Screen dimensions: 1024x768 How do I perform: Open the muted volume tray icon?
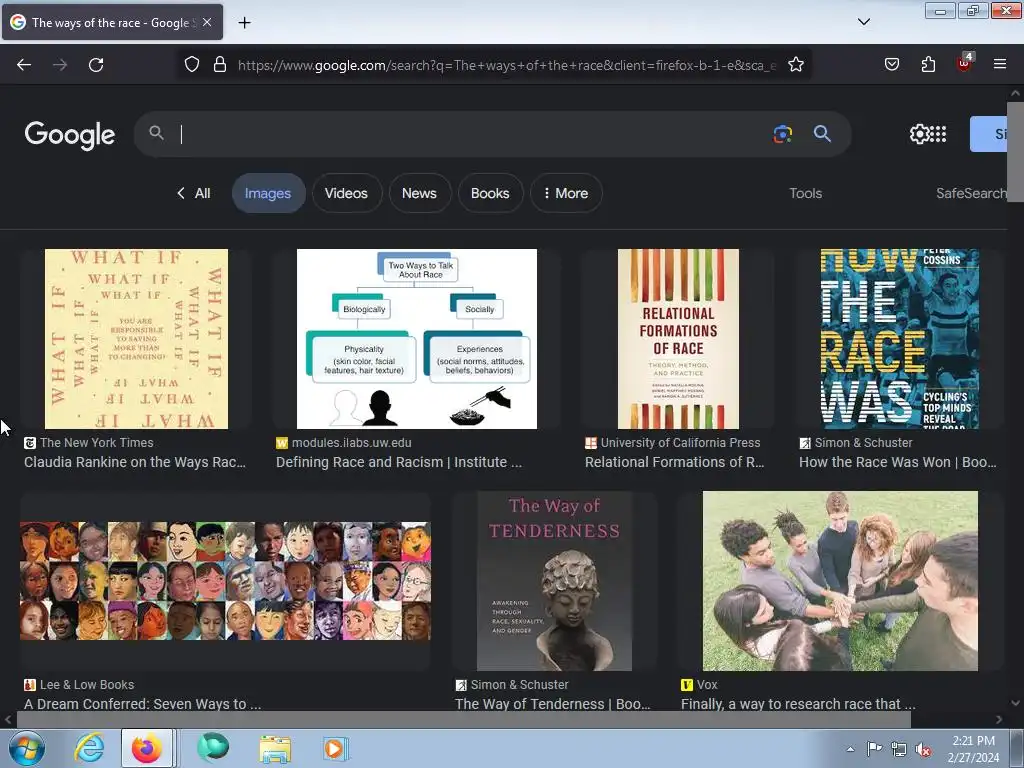[923, 750]
